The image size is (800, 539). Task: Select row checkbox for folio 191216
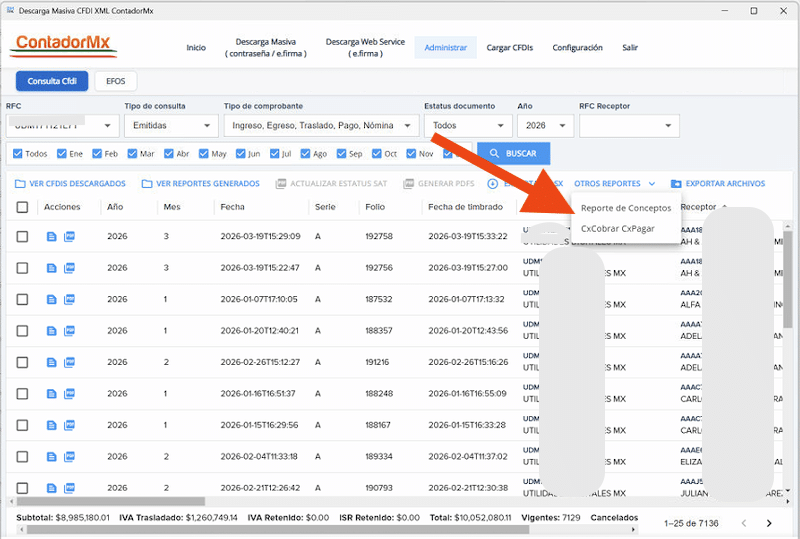tap(22, 362)
